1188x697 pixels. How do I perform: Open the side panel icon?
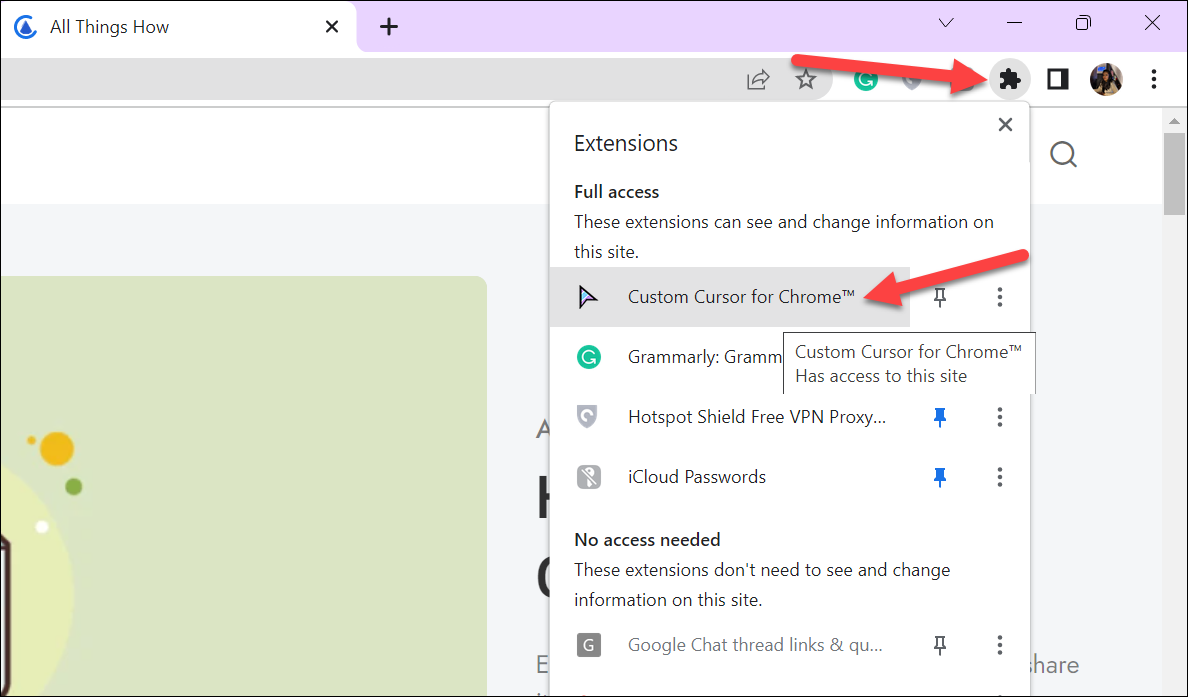1058,79
